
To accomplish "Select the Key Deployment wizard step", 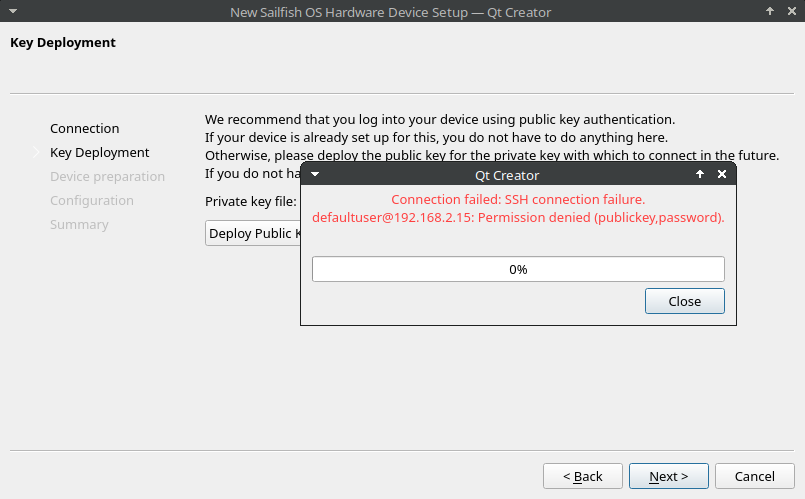I will [x=99, y=152].
